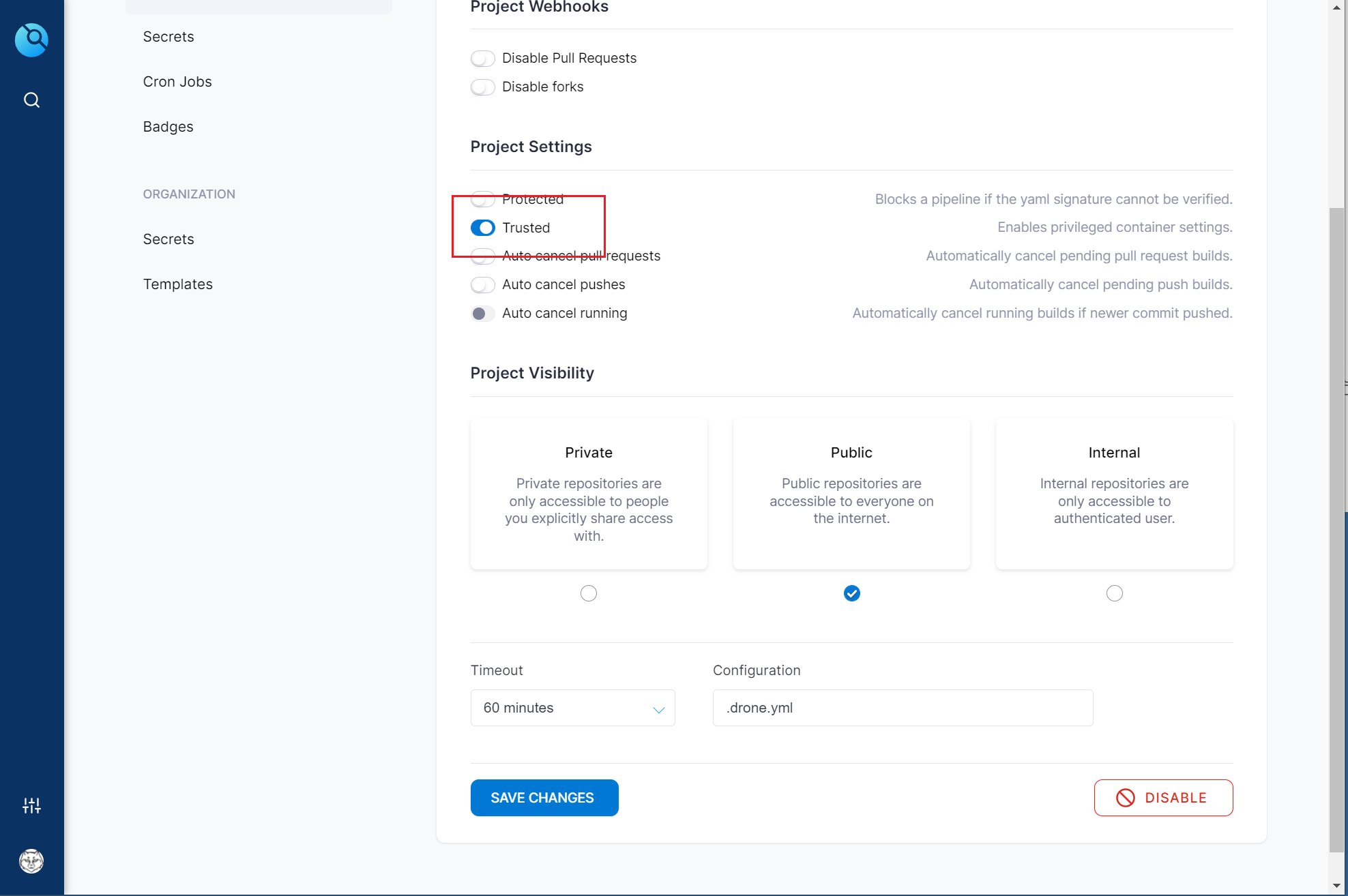
Task: Click the magnifying glass search icon
Action: tap(31, 99)
